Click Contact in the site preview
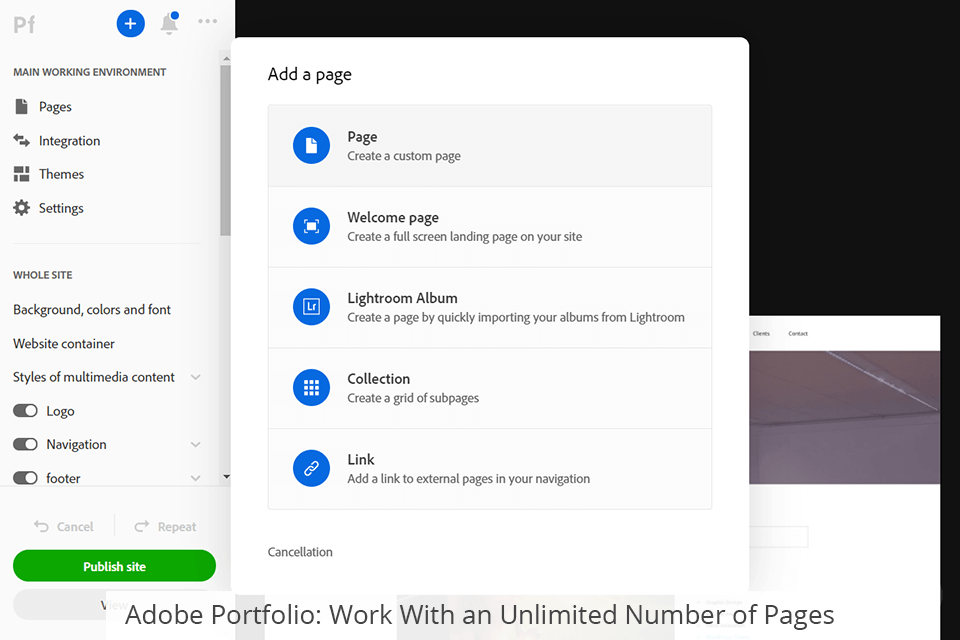The width and height of the screenshot is (960, 640). click(798, 333)
